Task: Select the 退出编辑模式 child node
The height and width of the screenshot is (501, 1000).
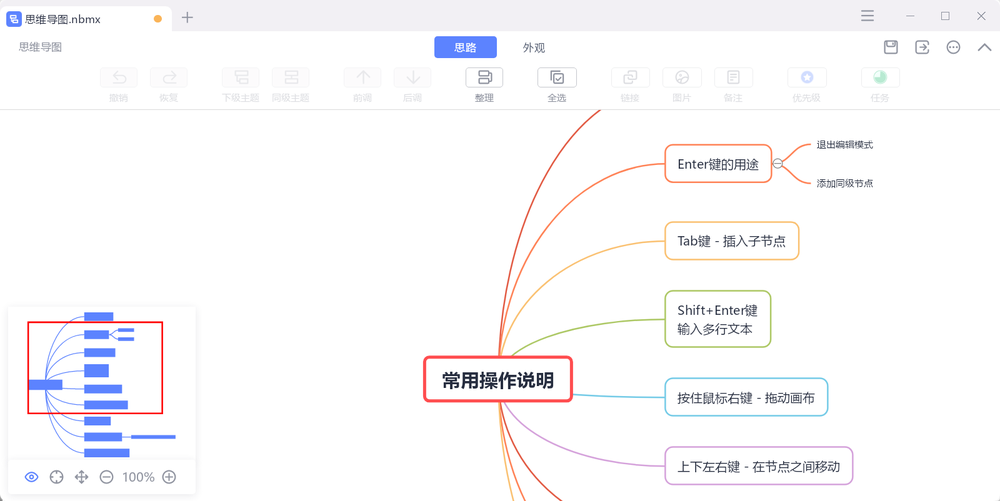Action: [844, 145]
